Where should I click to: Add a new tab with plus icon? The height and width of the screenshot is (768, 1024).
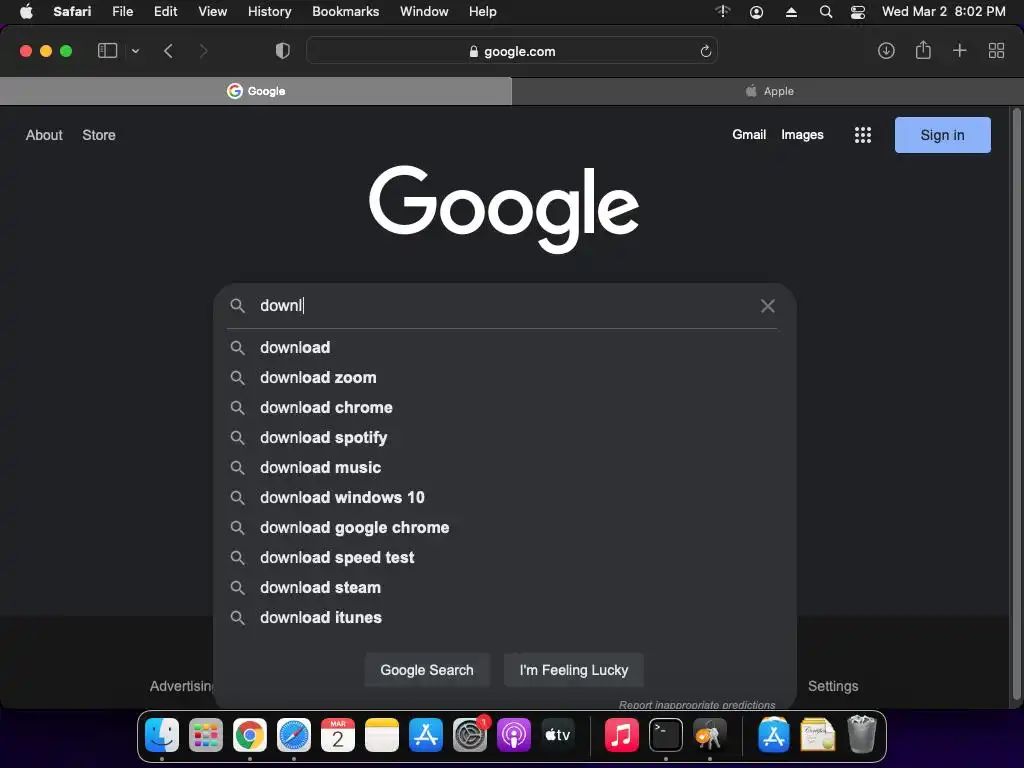point(959,50)
